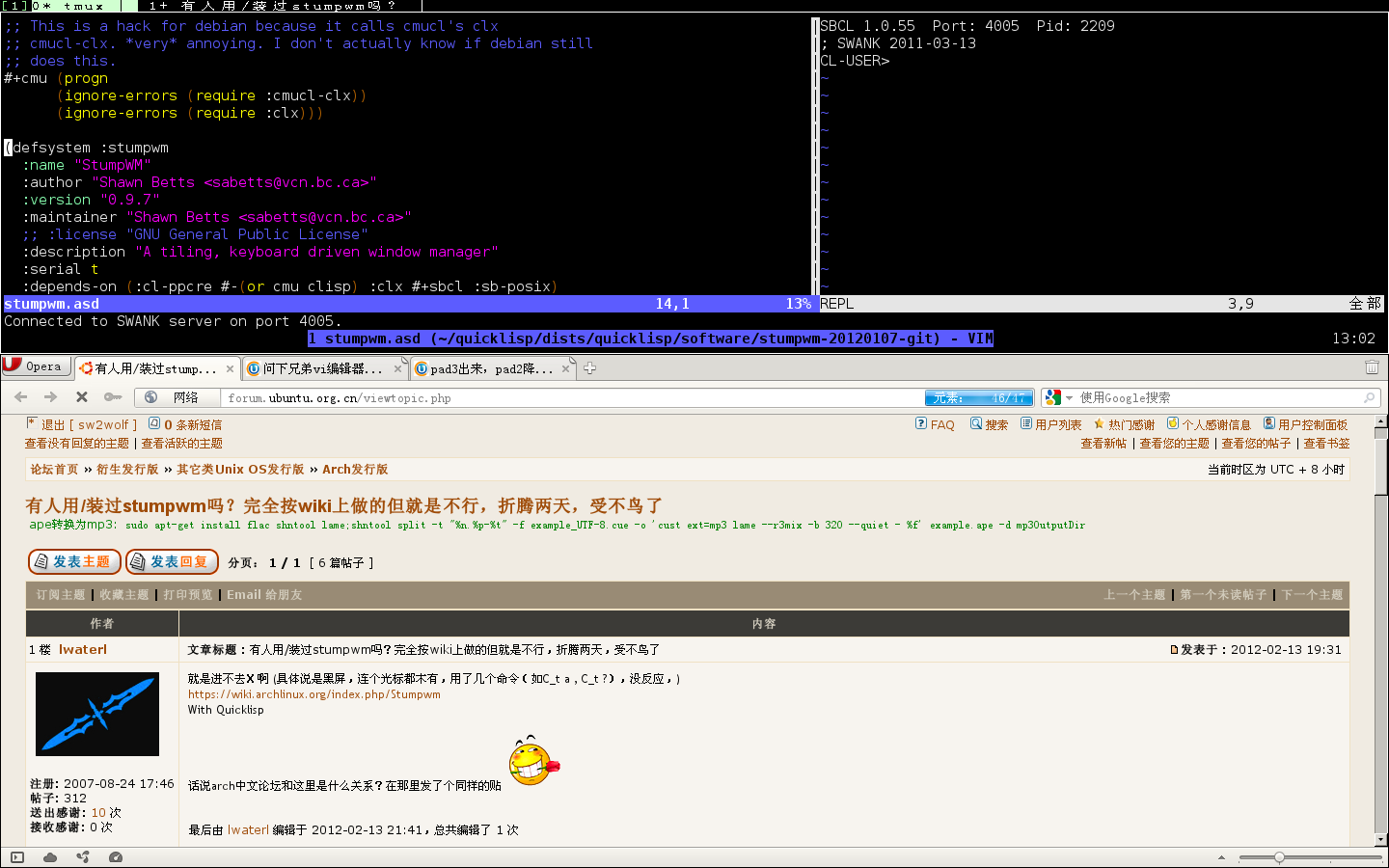
Task: Open the 0 new private messages link
Action: 193,424
